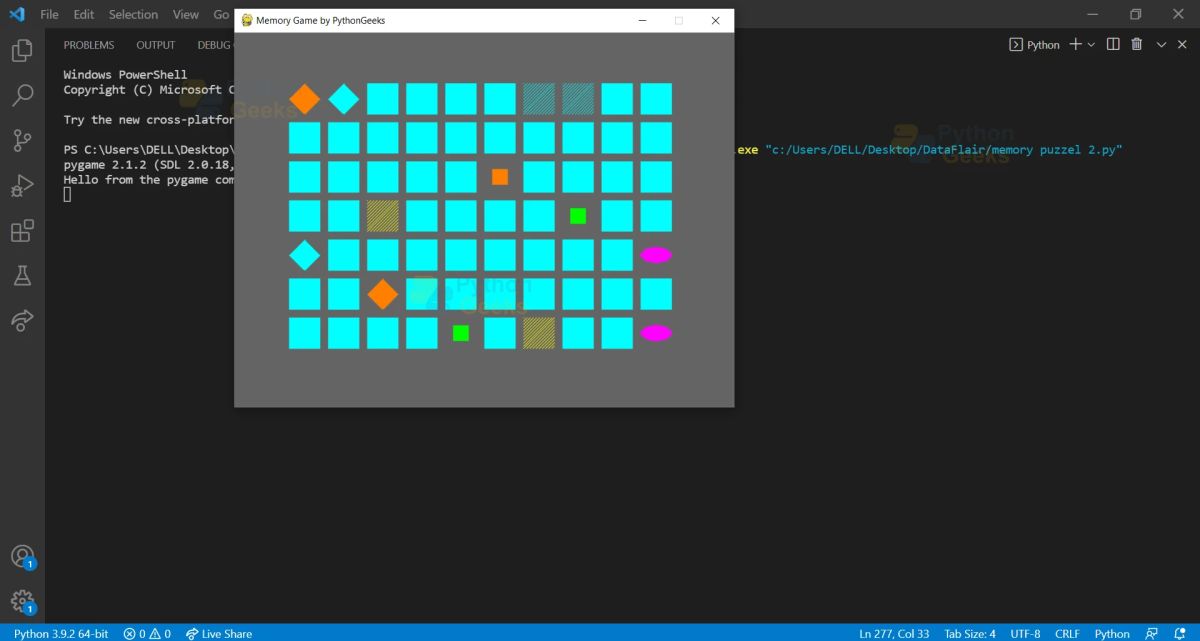Image resolution: width=1200 pixels, height=641 pixels.
Task: Minimize the Memory Game window
Action: pyautogui.click(x=643, y=20)
